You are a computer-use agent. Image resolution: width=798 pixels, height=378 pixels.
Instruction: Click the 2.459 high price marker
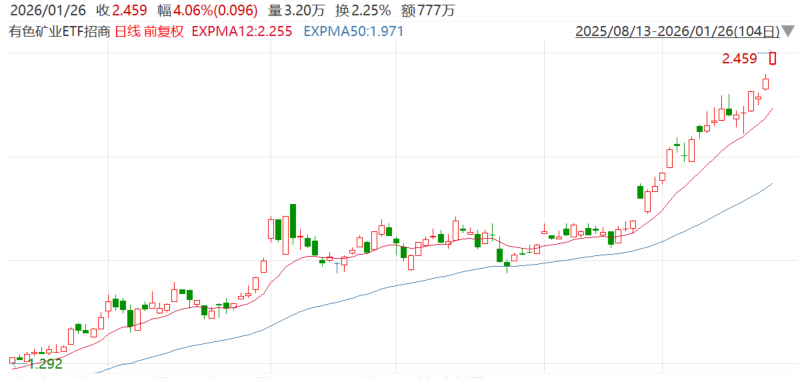[x=739, y=59]
